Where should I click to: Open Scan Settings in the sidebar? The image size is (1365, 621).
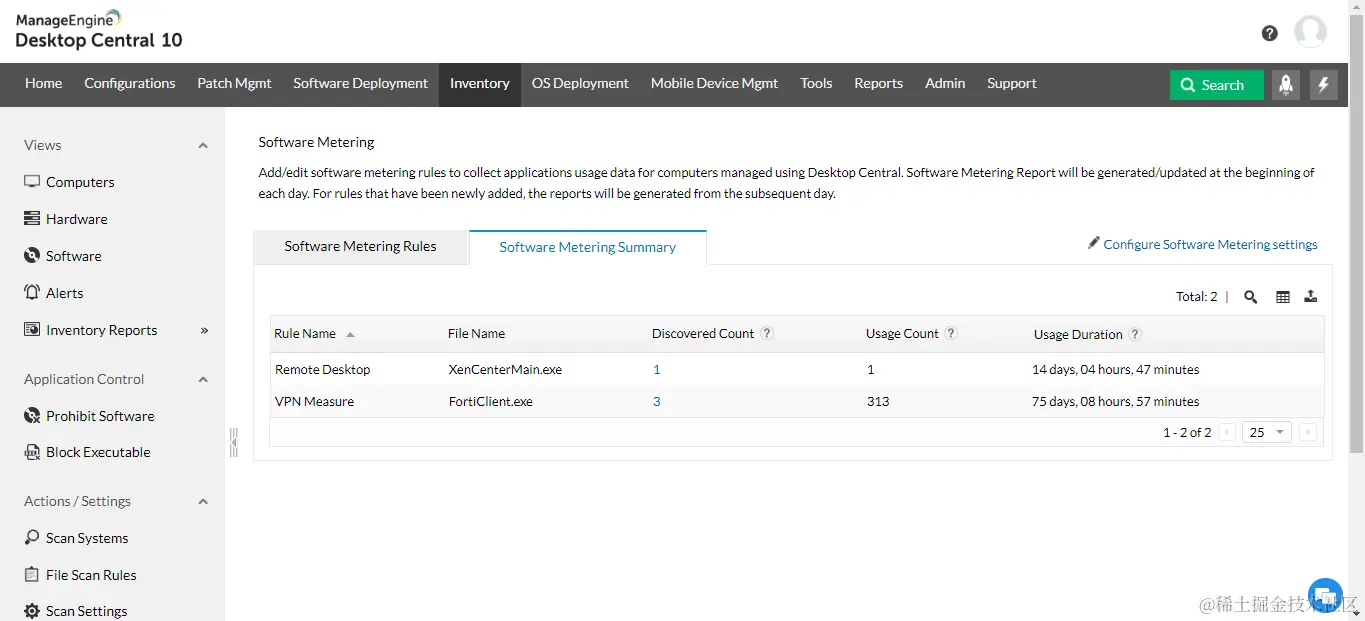pyautogui.click(x=86, y=610)
